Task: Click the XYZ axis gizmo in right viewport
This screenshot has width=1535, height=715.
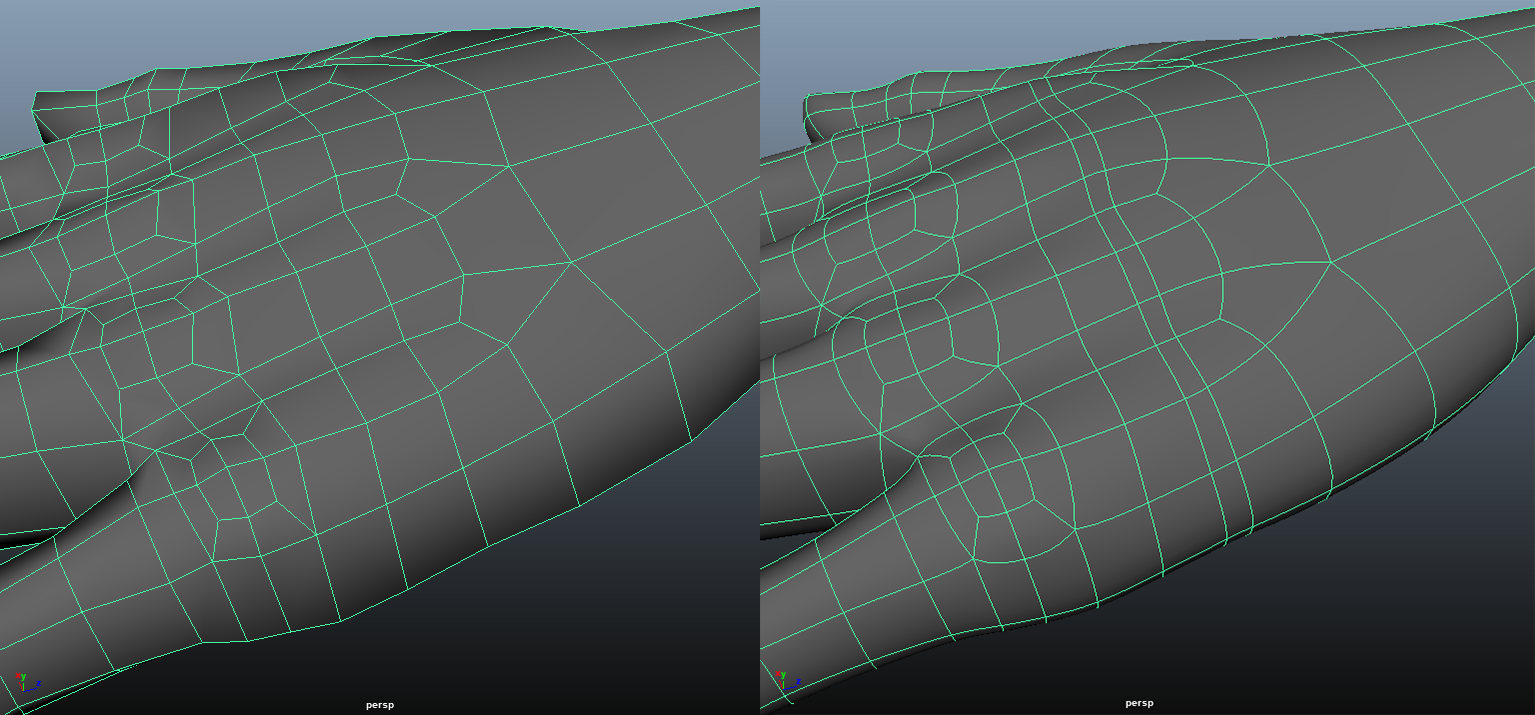Action: 787,683
